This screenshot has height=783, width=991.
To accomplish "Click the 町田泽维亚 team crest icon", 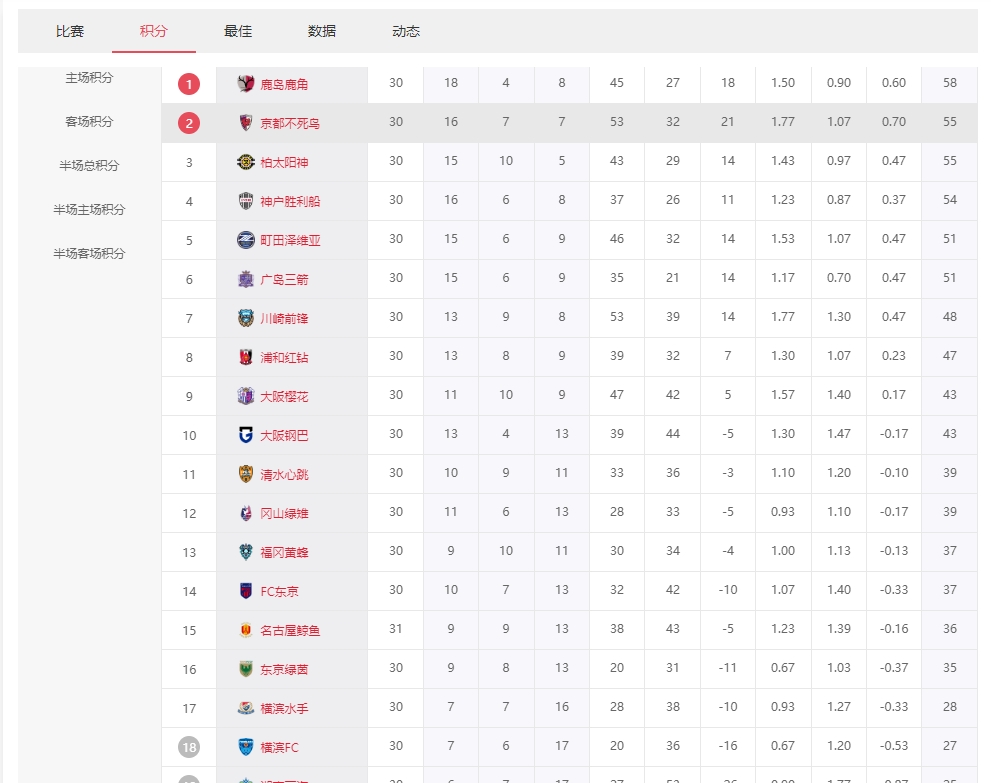I will pos(246,240).
